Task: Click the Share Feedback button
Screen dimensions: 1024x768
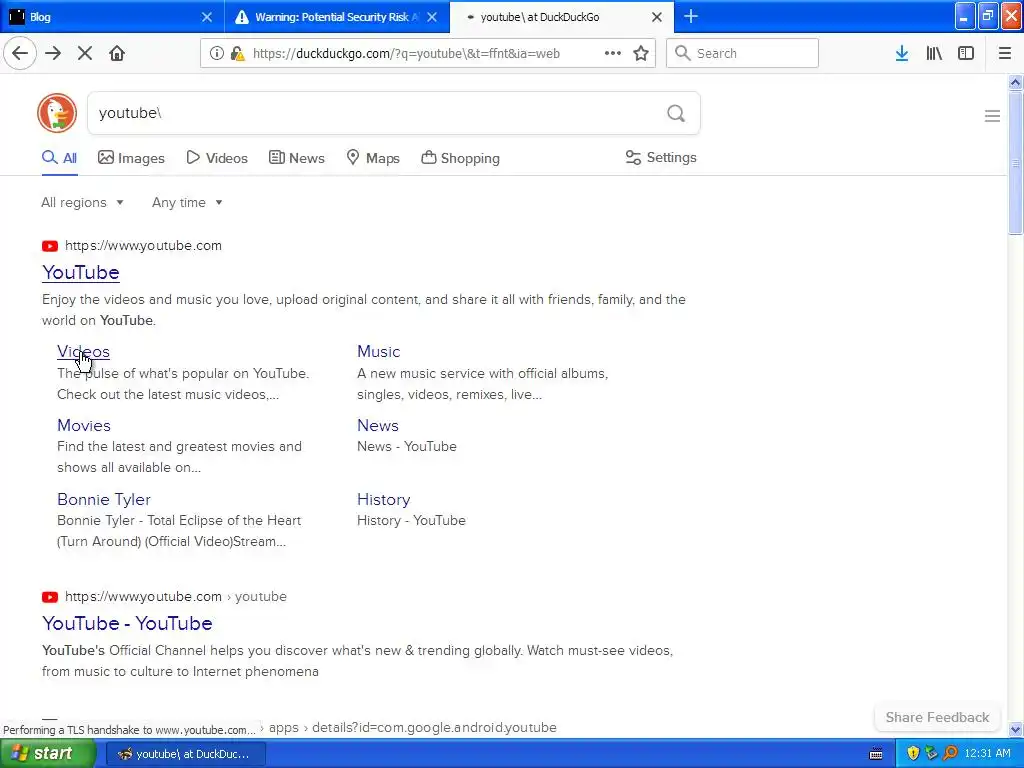Action: [x=937, y=717]
